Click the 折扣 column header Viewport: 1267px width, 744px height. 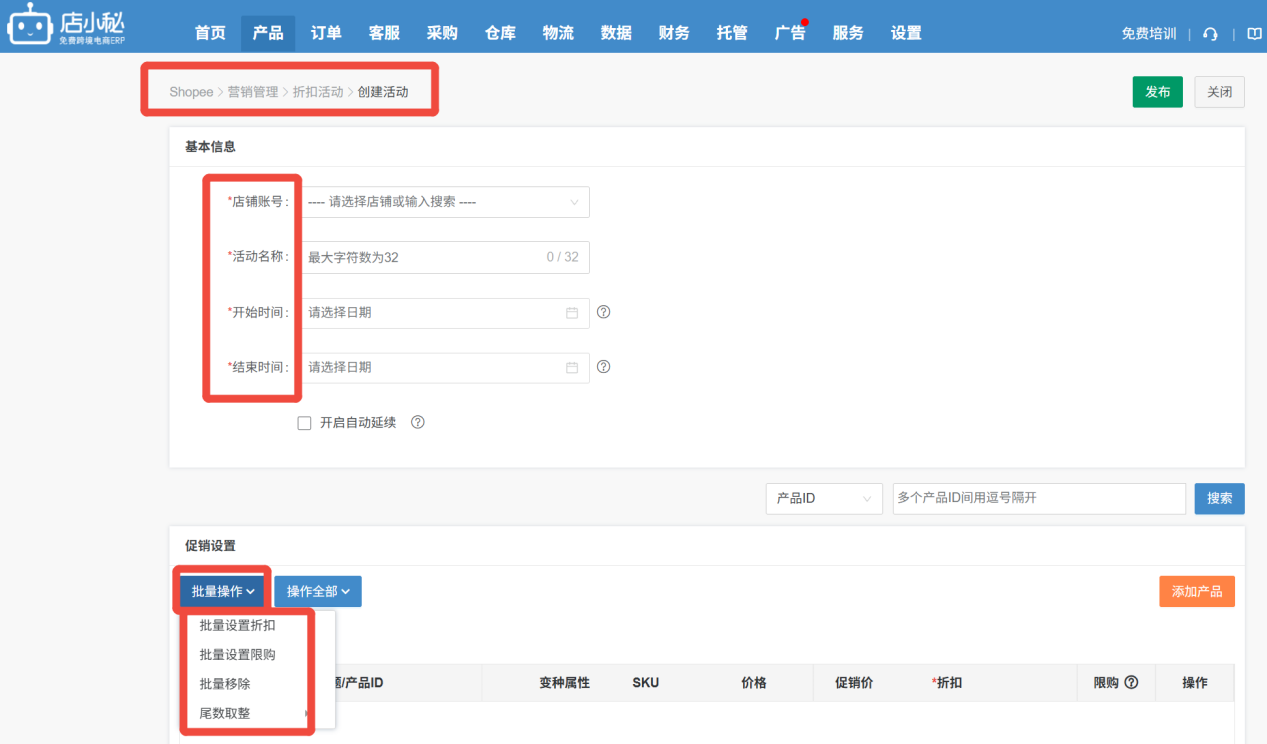point(948,683)
